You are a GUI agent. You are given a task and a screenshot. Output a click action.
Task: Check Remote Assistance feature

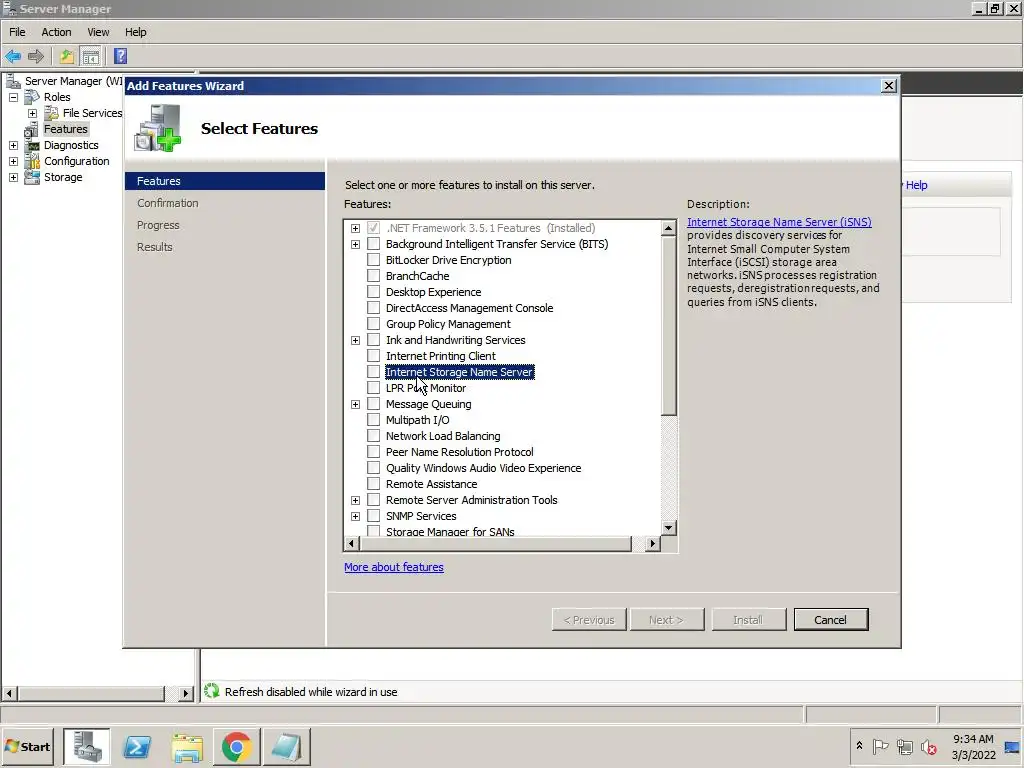coord(374,484)
